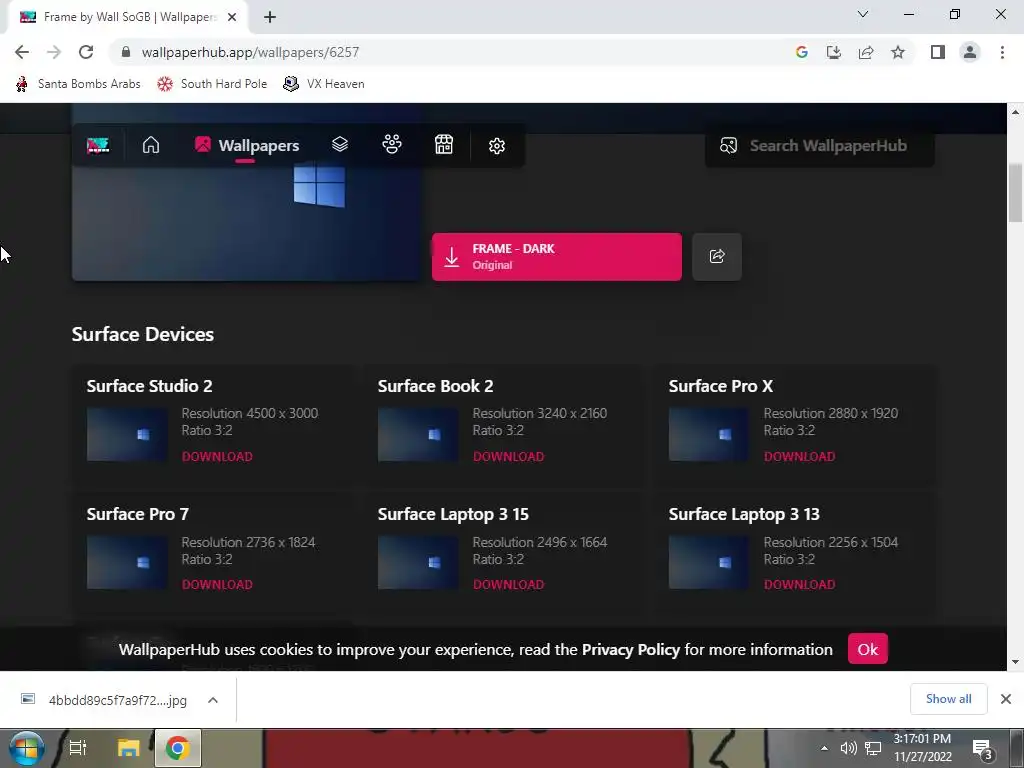
Task: Open the volume speaker tray icon
Action: 848,748
